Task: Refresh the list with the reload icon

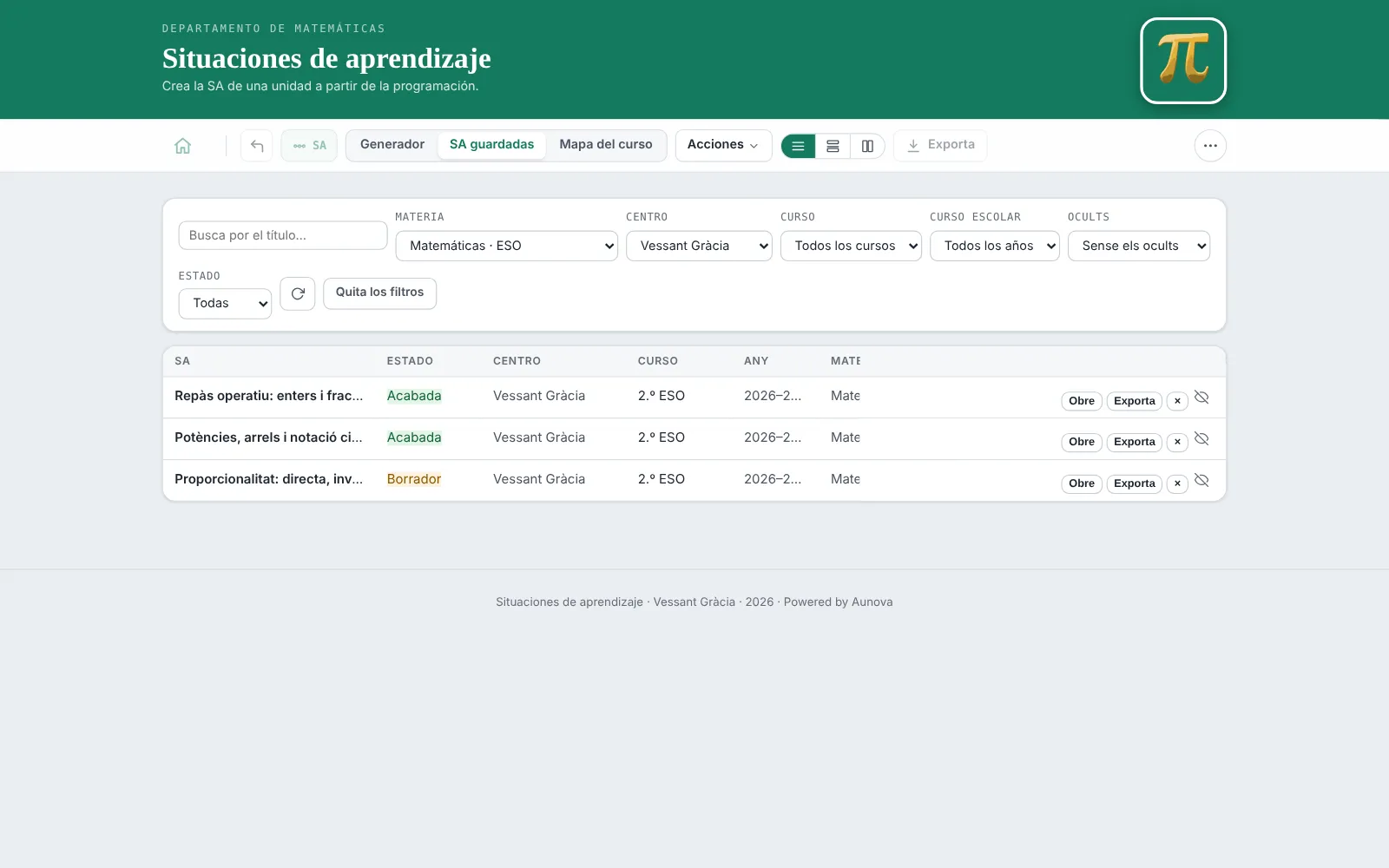Action: [298, 293]
